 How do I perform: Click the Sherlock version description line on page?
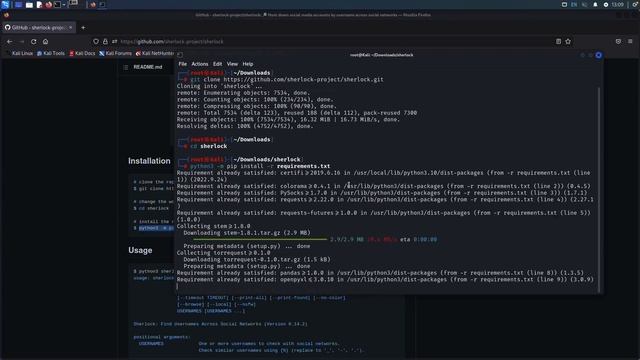click(220, 324)
